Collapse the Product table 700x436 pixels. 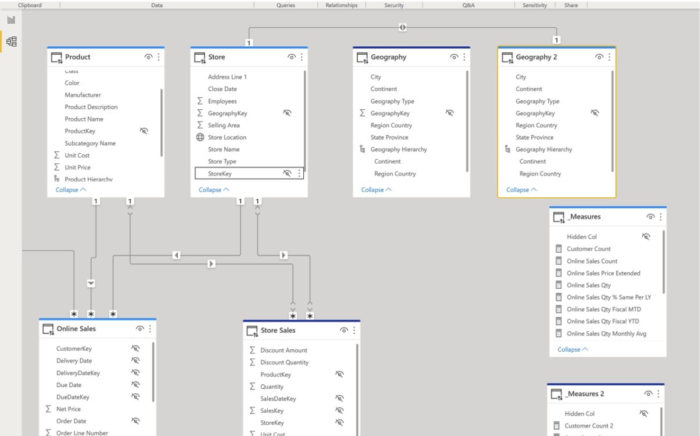pyautogui.click(x=70, y=189)
